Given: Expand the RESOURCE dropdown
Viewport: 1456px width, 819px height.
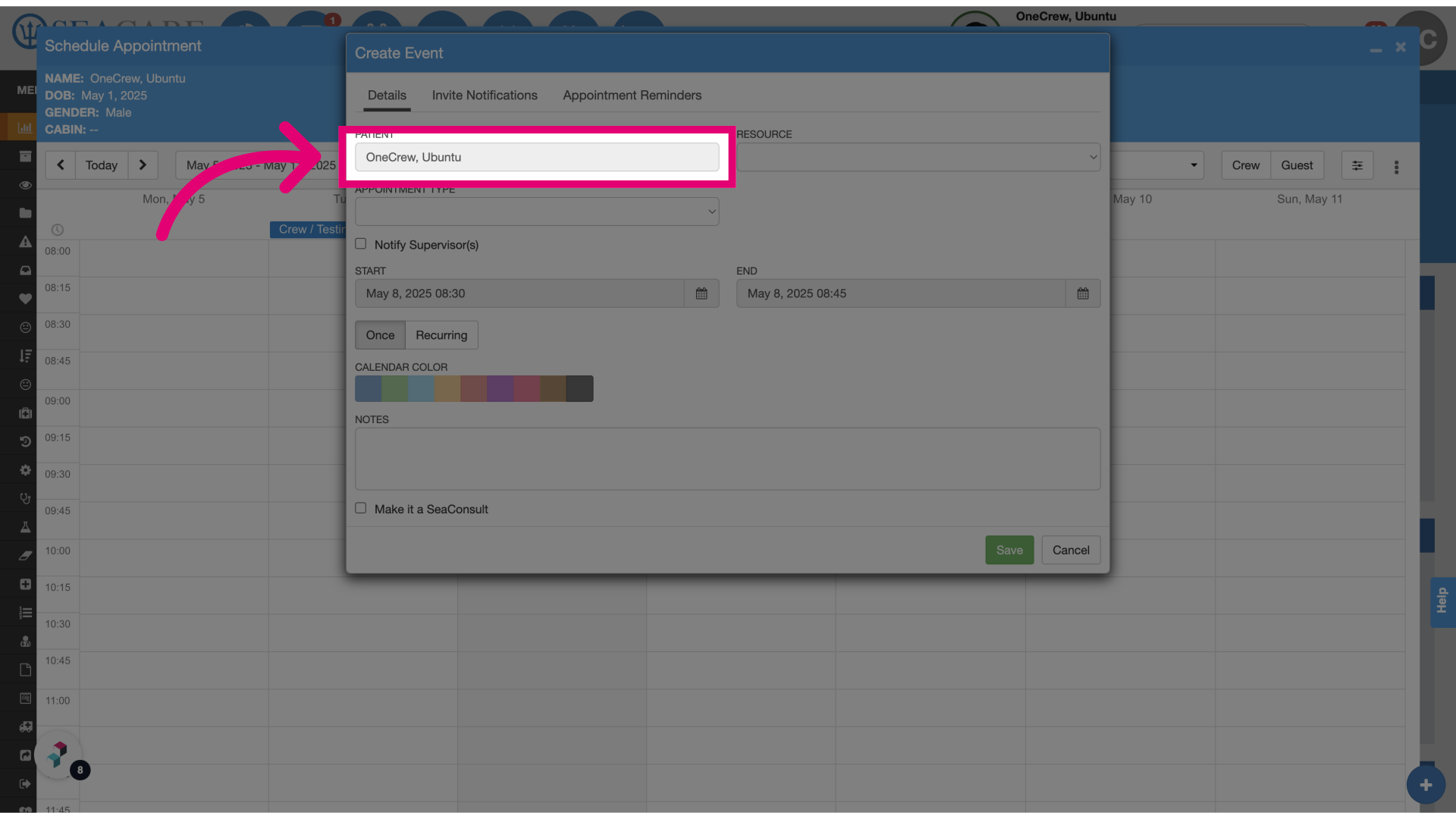Looking at the screenshot, I should [x=918, y=157].
